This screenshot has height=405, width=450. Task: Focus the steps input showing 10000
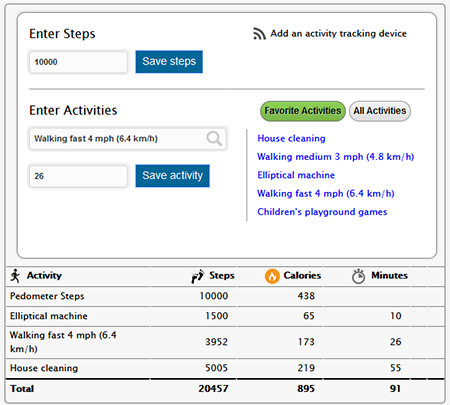click(79, 62)
